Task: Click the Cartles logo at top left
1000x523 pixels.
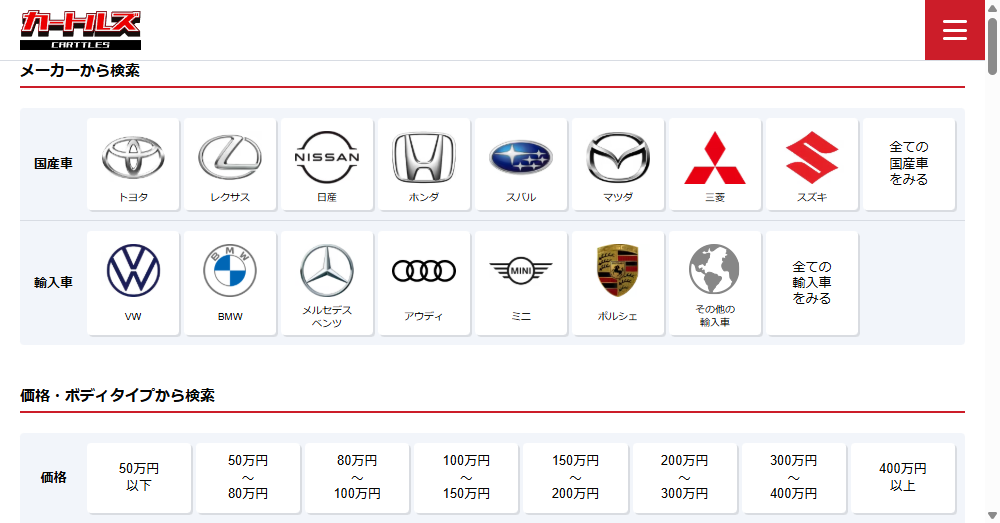Action: coord(80,30)
